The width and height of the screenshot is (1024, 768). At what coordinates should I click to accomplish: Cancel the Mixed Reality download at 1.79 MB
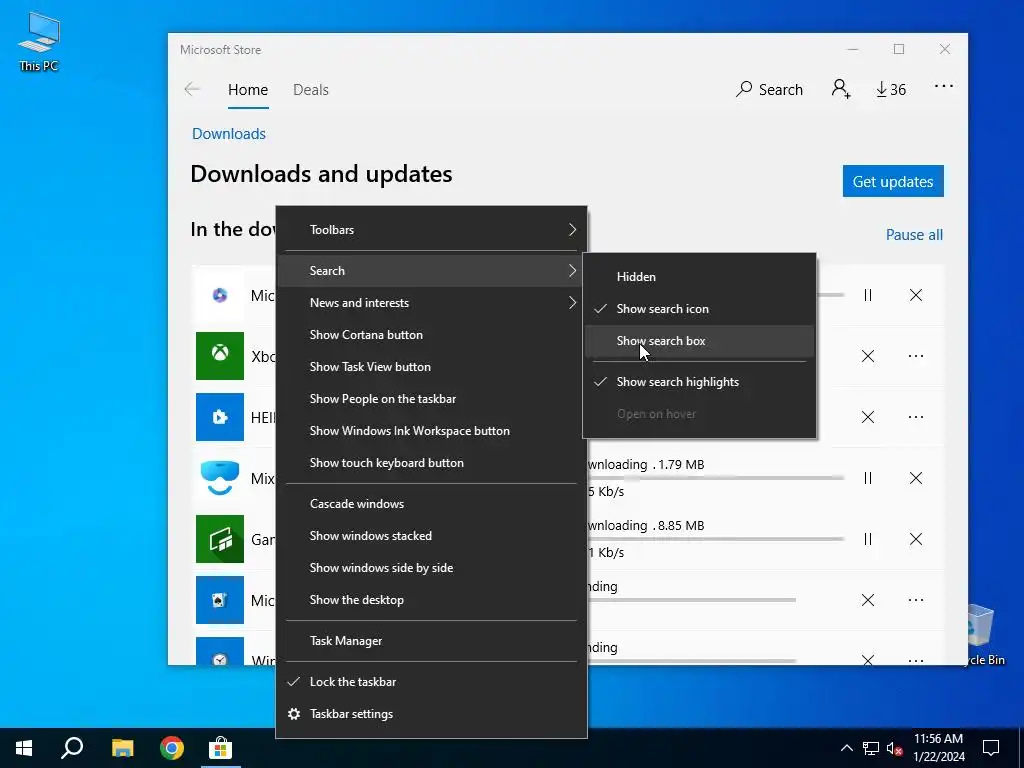click(x=916, y=478)
